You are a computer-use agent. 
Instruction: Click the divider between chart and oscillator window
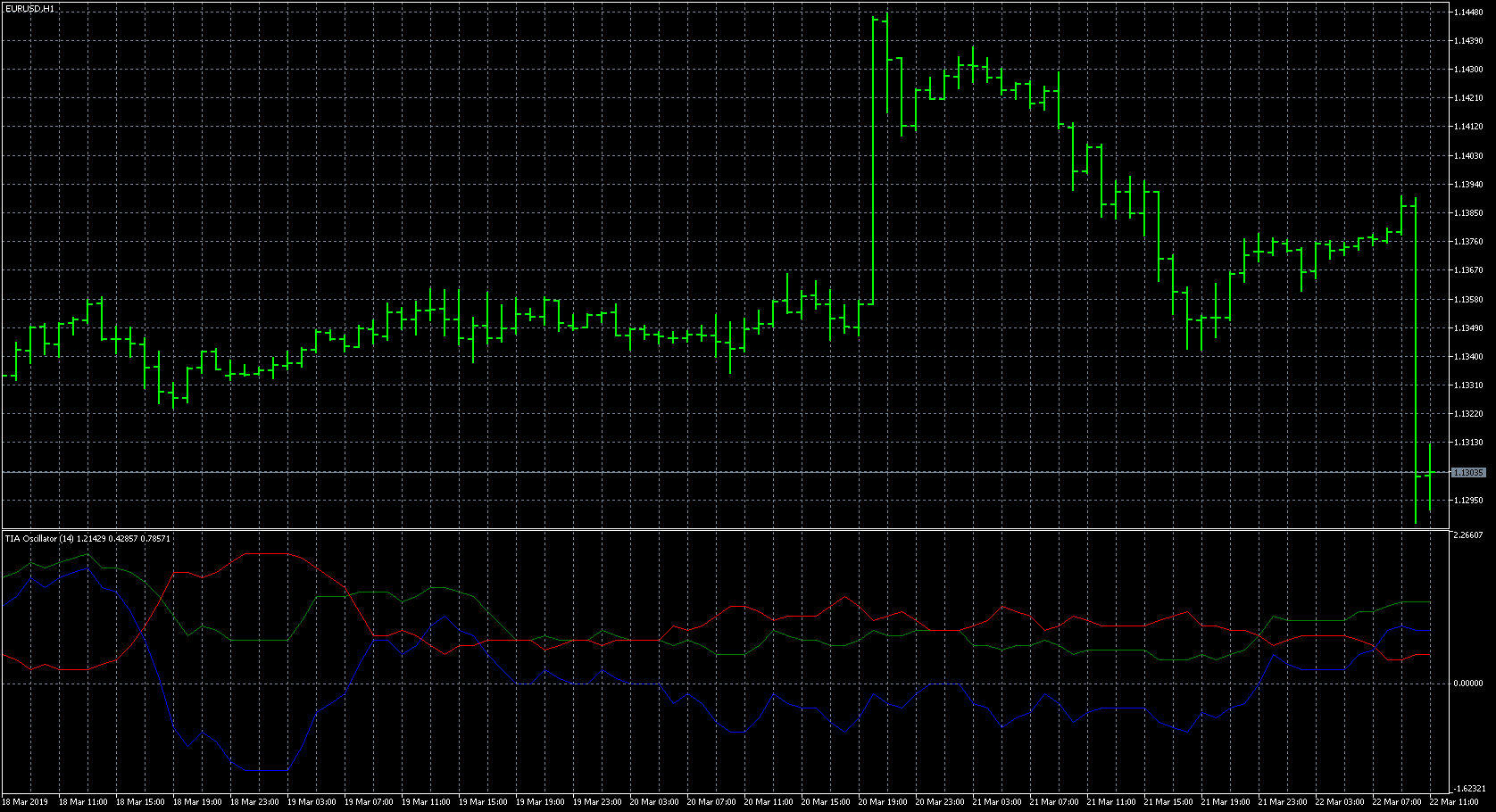[x=723, y=530]
